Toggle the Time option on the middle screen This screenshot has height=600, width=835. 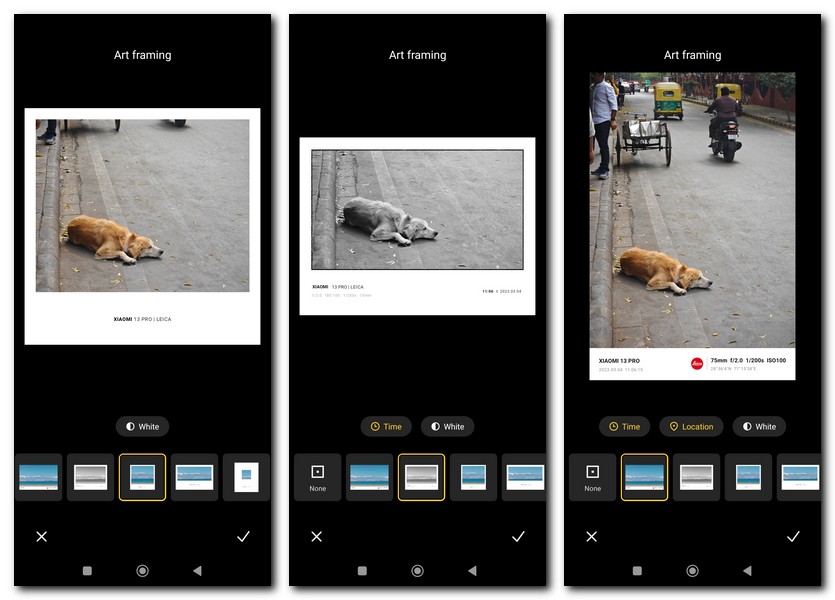pos(386,427)
